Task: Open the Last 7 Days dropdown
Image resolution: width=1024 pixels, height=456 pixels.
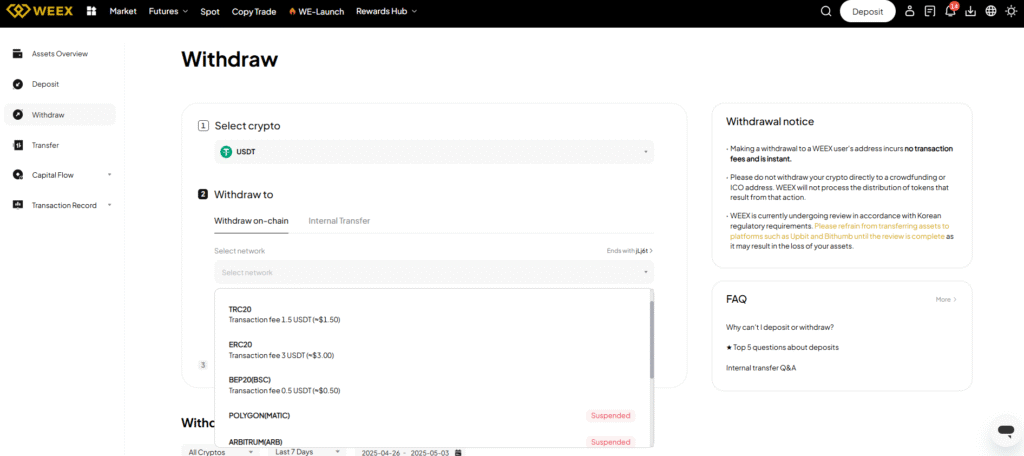Action: coord(308,451)
